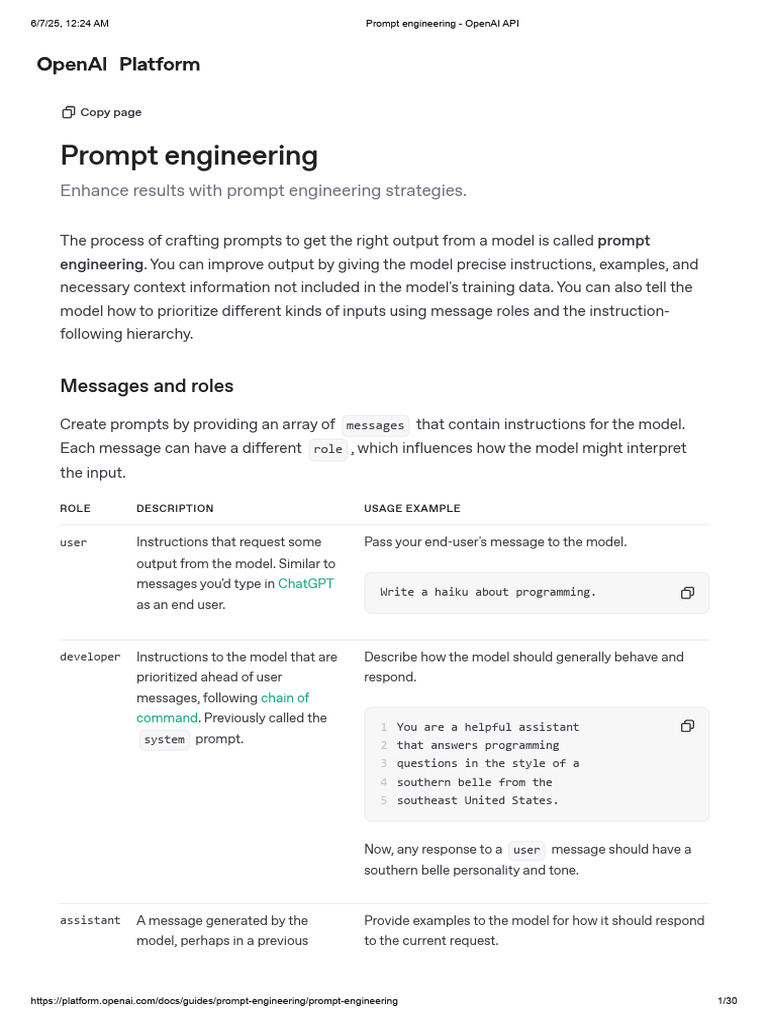Click the Copy page icon
The image size is (768, 1024).
click(x=68, y=113)
